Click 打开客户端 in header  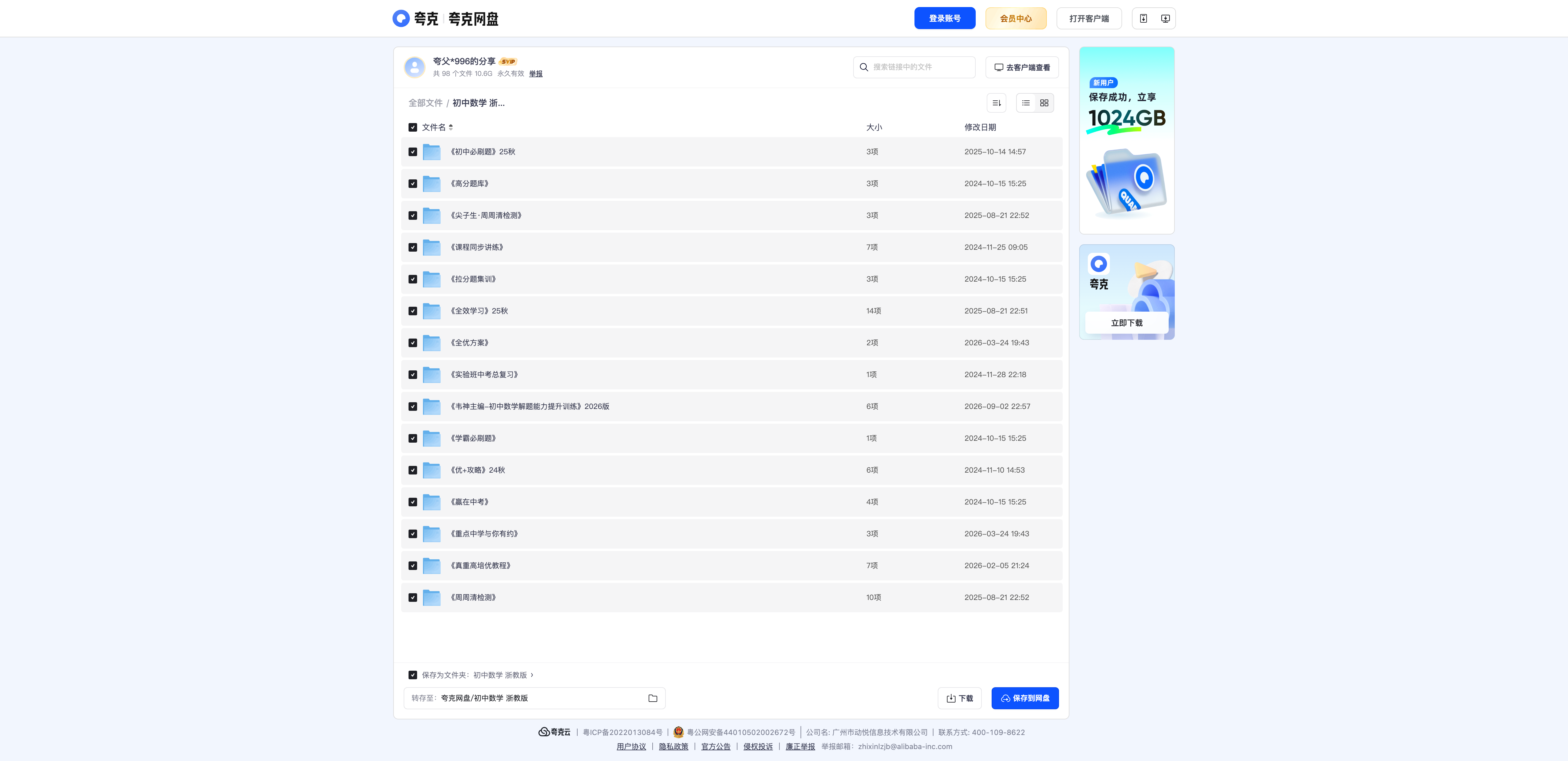coord(1089,18)
